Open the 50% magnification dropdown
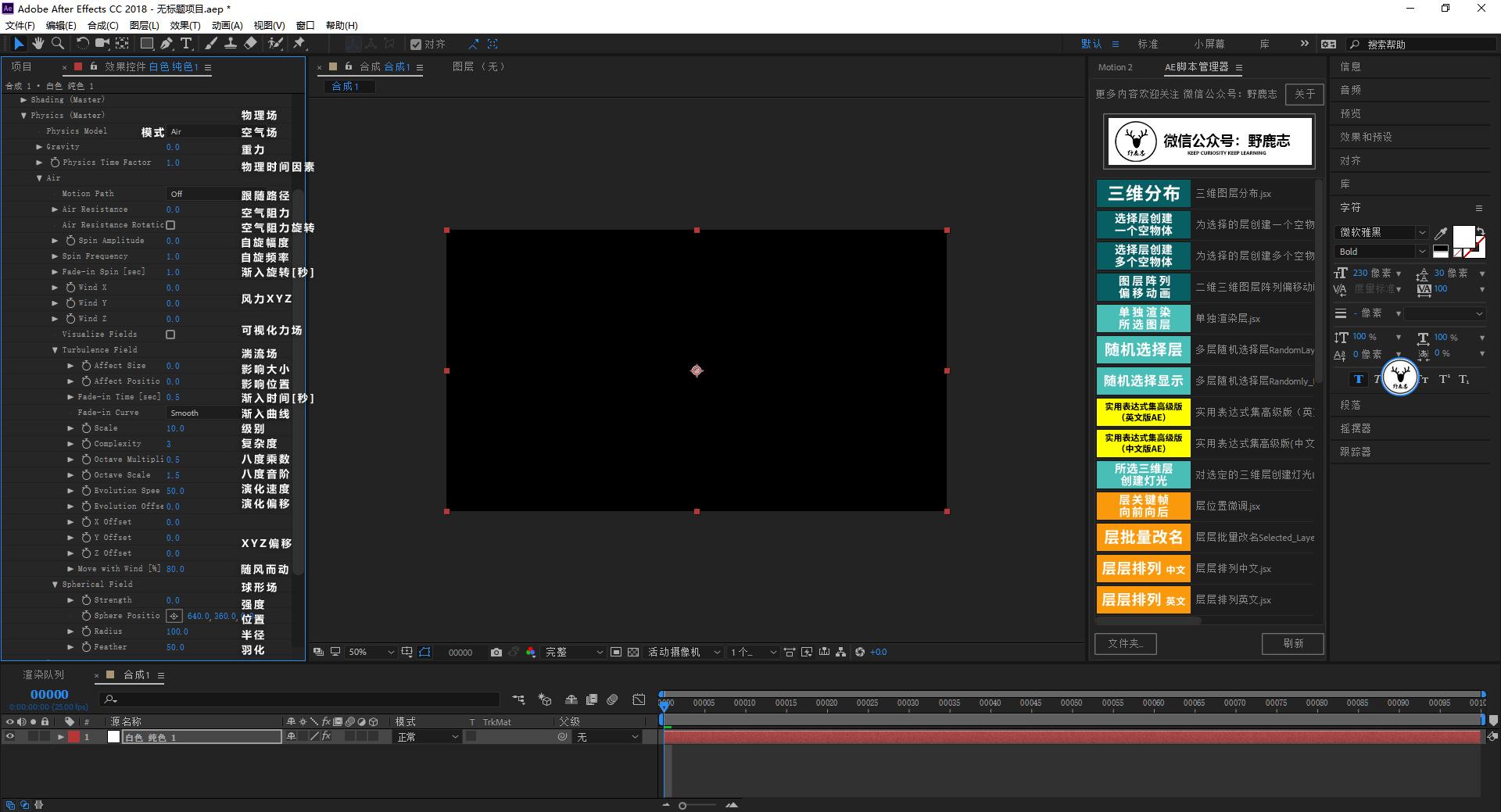 click(371, 652)
